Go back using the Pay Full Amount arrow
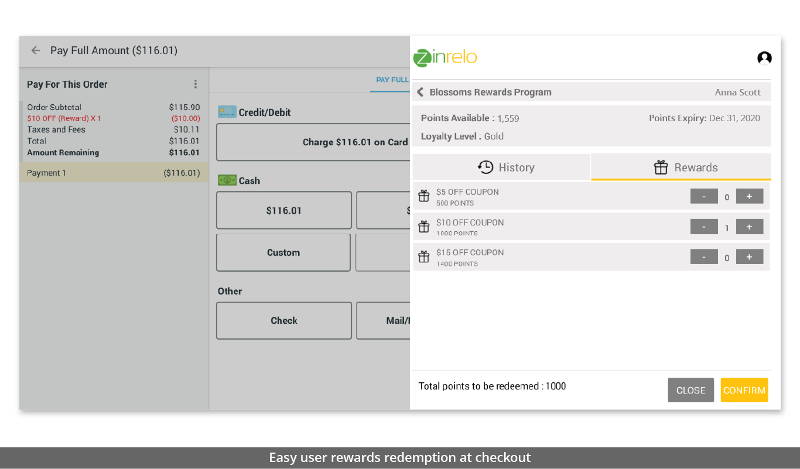Screen dimensions: 800x469 (x=35, y=50)
